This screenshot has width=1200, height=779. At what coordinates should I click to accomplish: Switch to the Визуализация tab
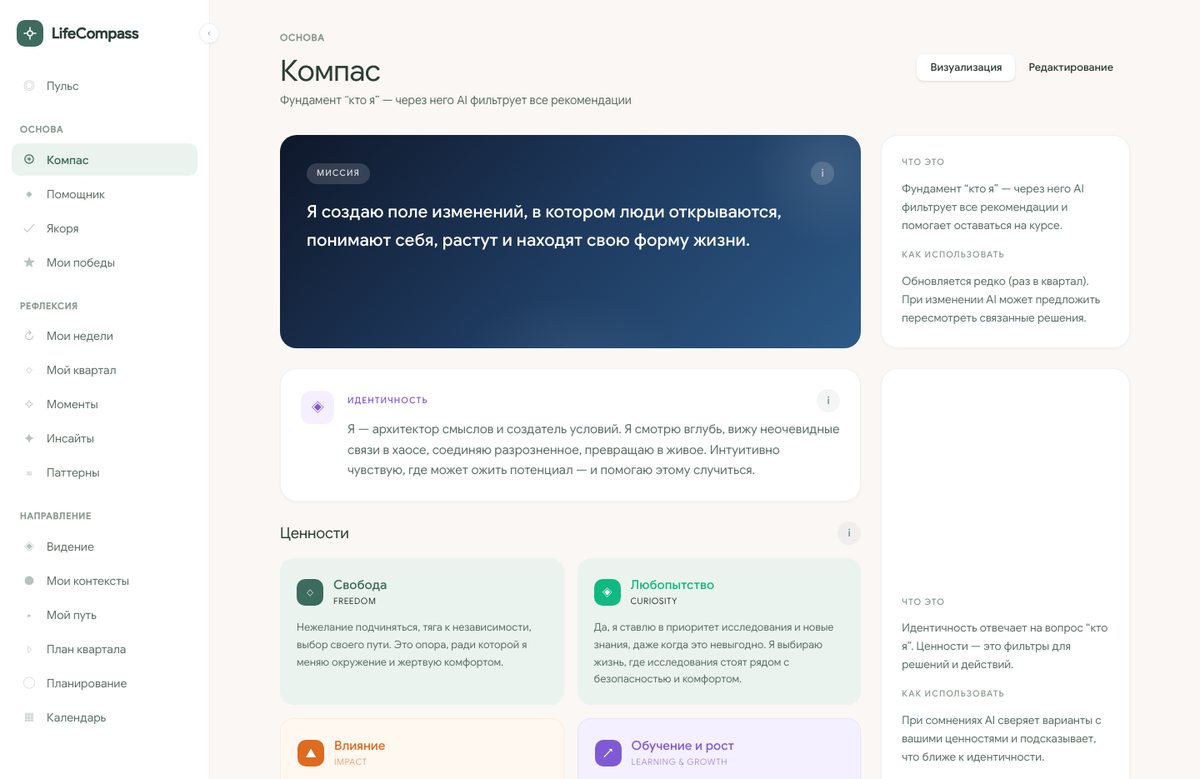coord(966,67)
